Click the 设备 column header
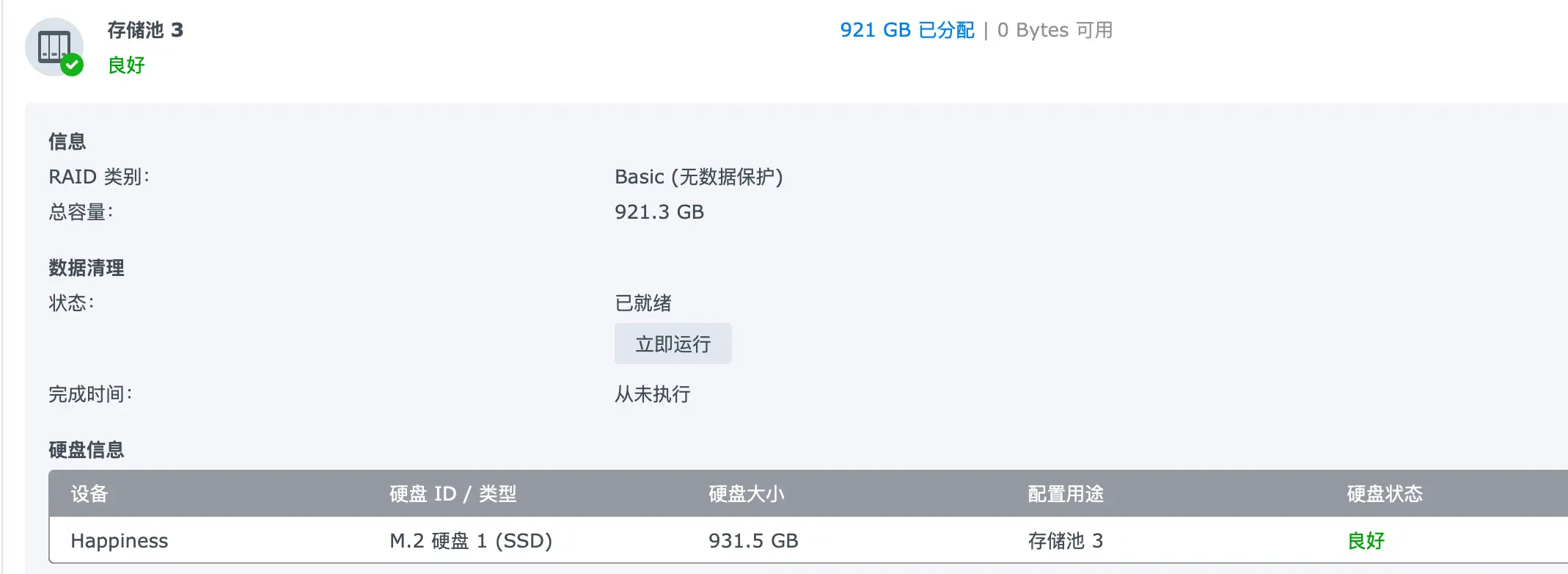 click(x=89, y=494)
